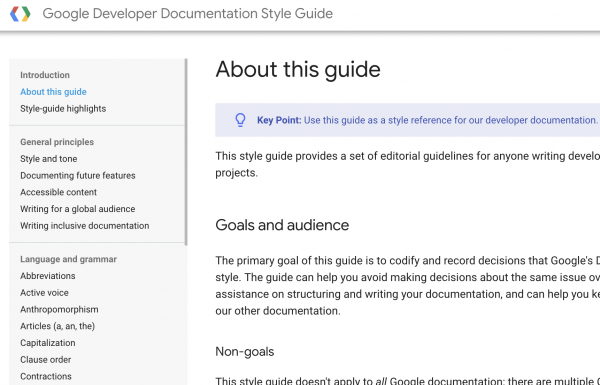The height and width of the screenshot is (385, 600).
Task: Open Clause order sidebar entry
Action: pos(46,360)
